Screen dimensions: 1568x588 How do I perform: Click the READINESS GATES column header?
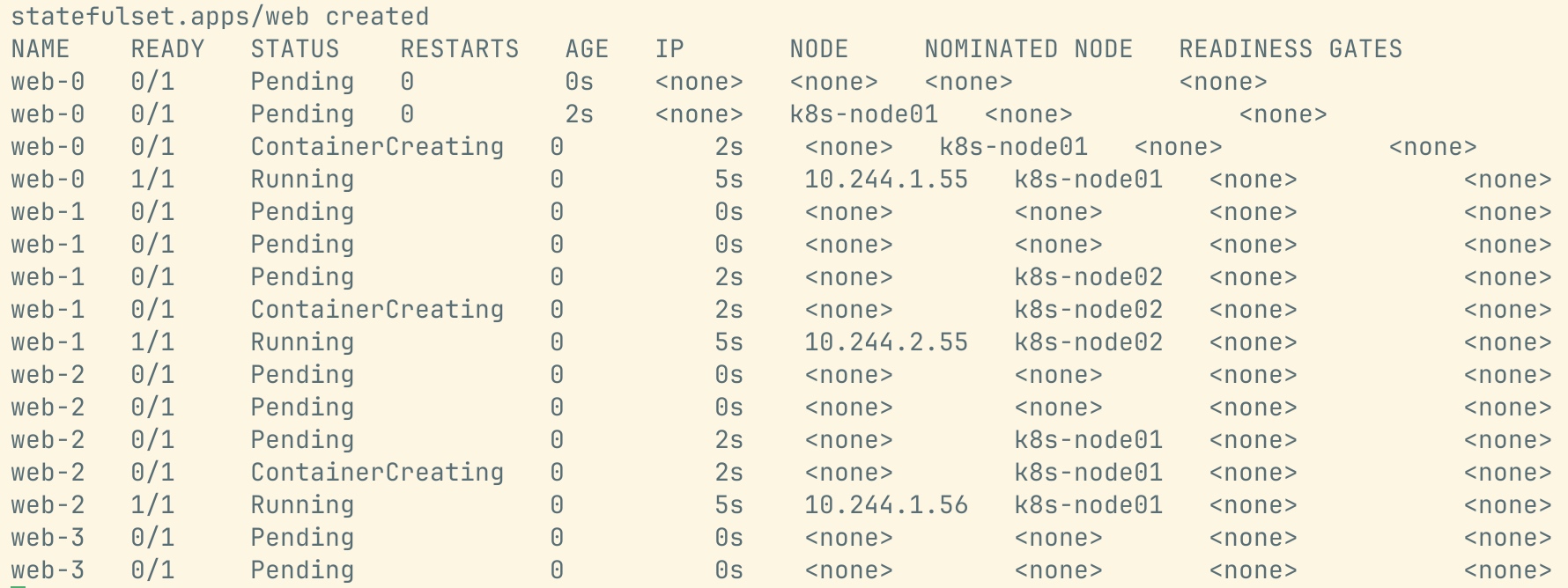coord(1291,49)
